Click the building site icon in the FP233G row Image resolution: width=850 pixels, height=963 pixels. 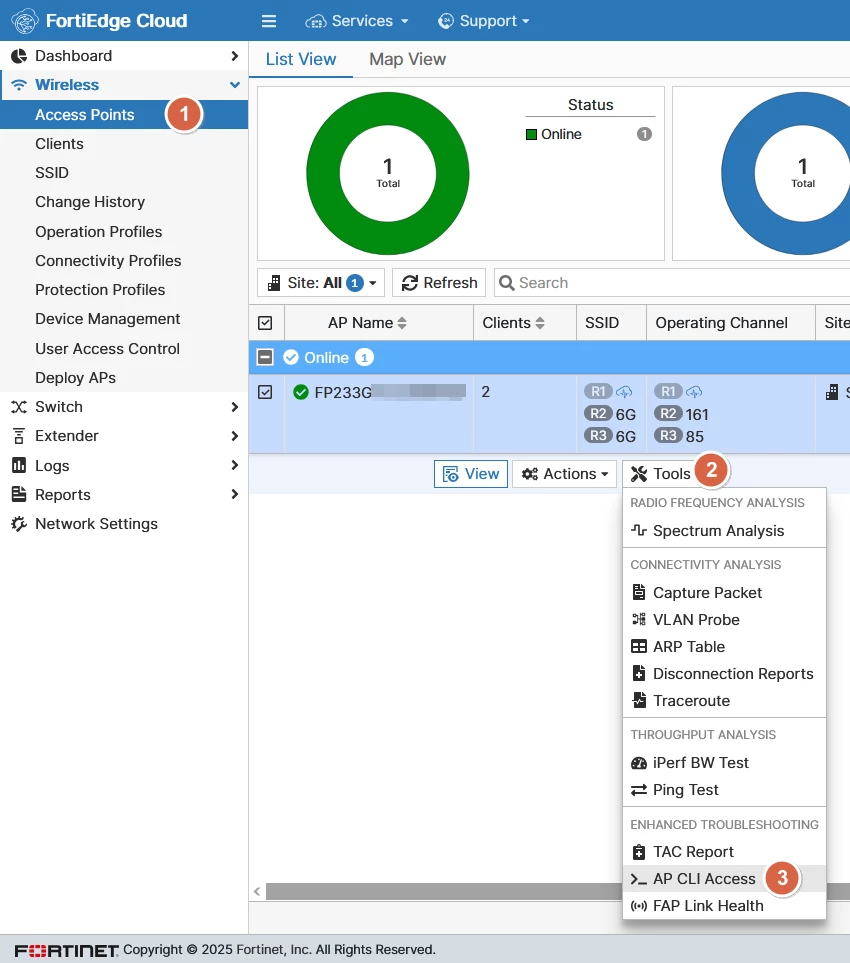click(x=832, y=392)
